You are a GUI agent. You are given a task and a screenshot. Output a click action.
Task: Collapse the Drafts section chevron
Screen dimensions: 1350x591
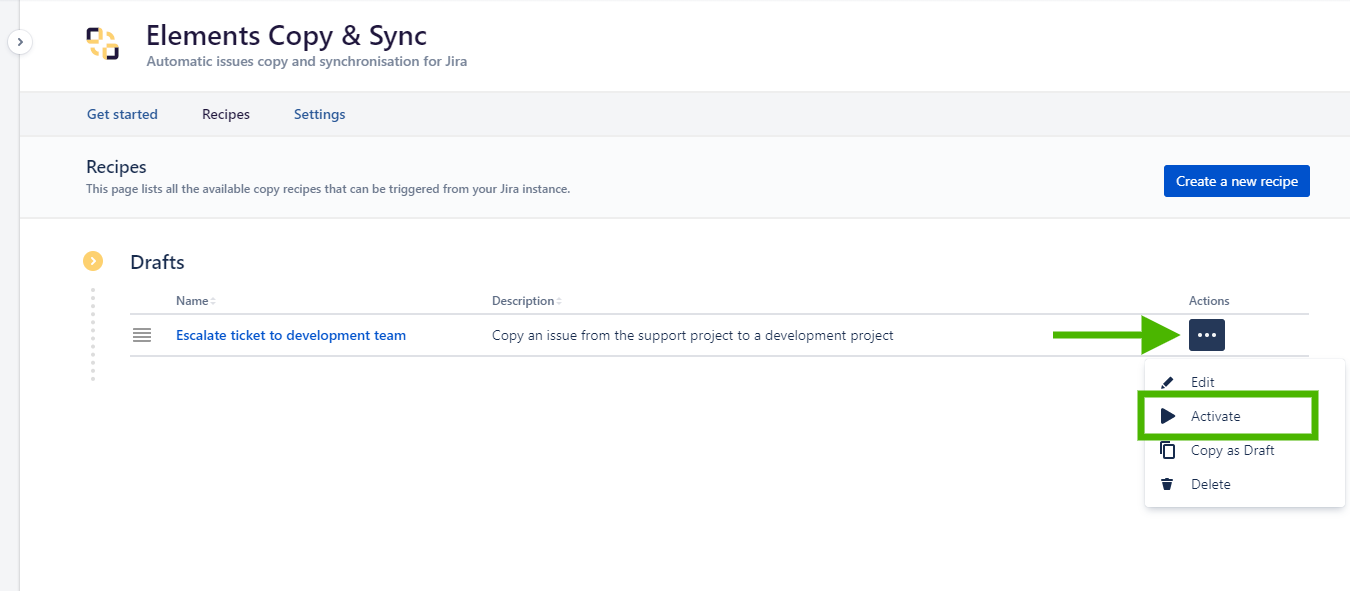coord(93,261)
